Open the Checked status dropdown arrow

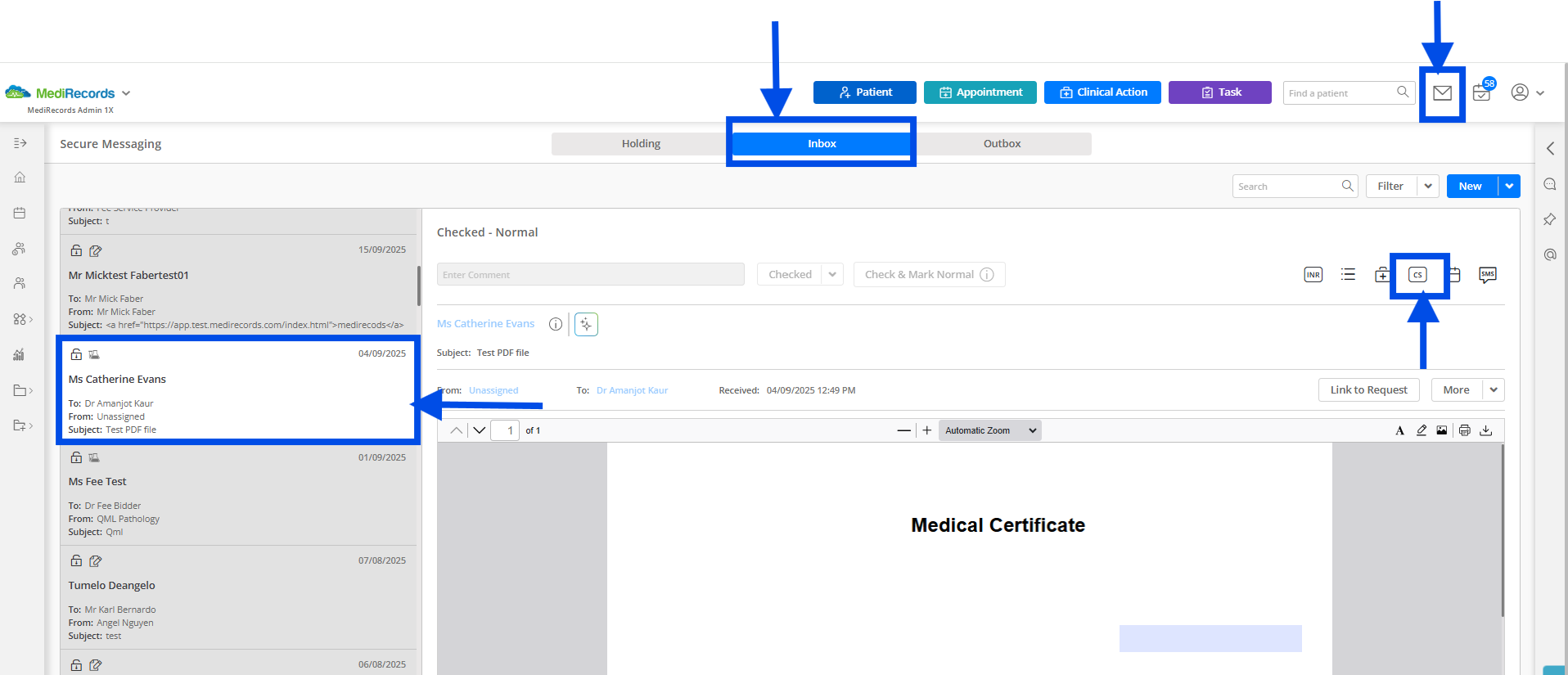832,275
